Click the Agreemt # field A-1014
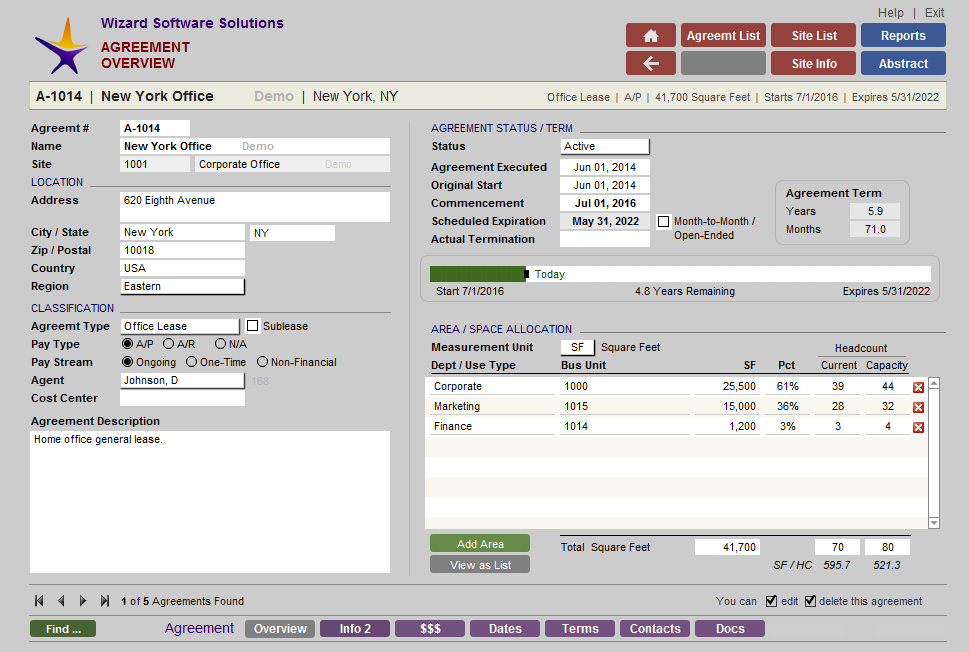 154,128
